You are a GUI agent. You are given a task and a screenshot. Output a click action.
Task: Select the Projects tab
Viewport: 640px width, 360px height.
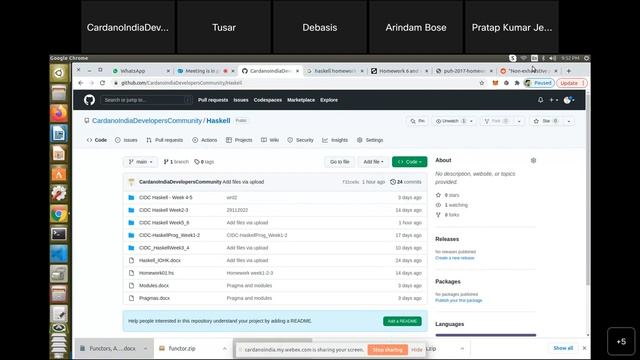[x=239, y=140]
